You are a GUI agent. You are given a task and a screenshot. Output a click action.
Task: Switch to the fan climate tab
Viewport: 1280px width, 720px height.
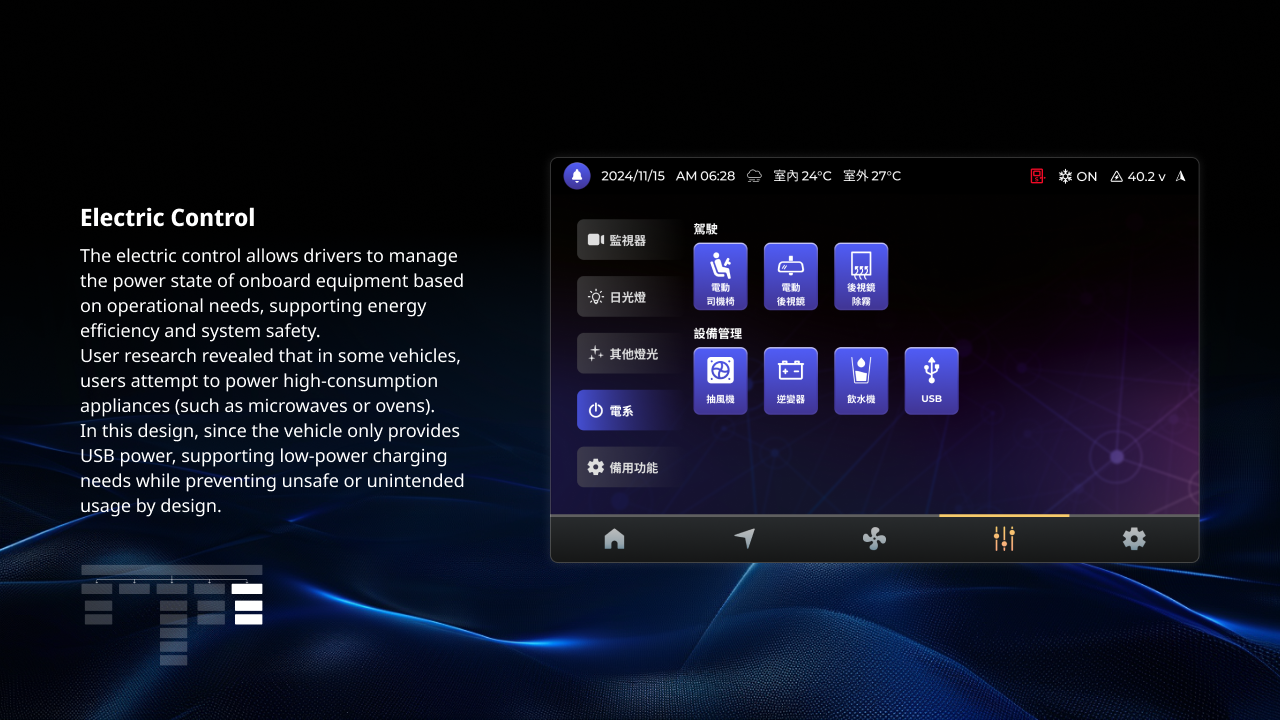click(874, 539)
